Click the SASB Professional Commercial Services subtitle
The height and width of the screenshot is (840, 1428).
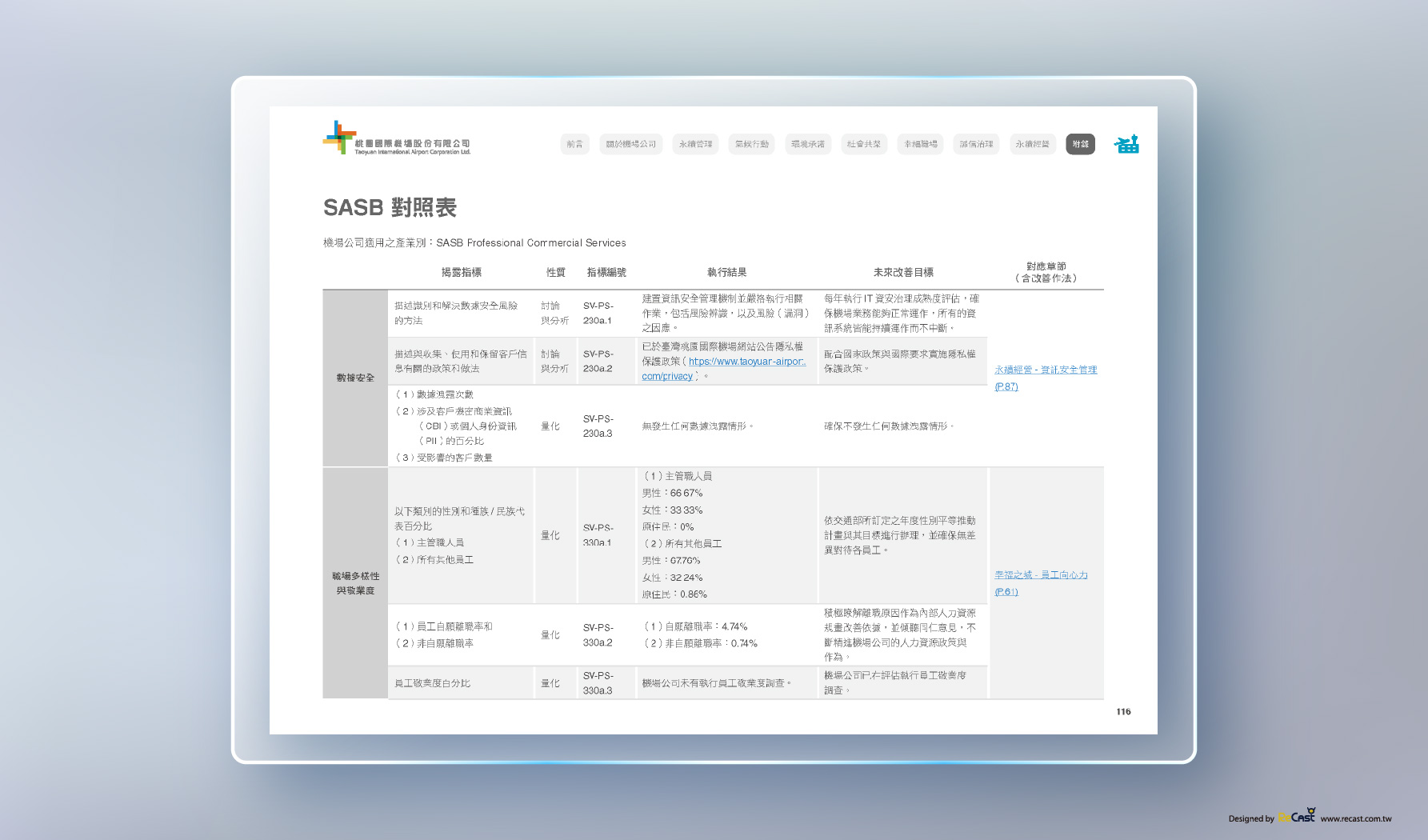(x=531, y=242)
